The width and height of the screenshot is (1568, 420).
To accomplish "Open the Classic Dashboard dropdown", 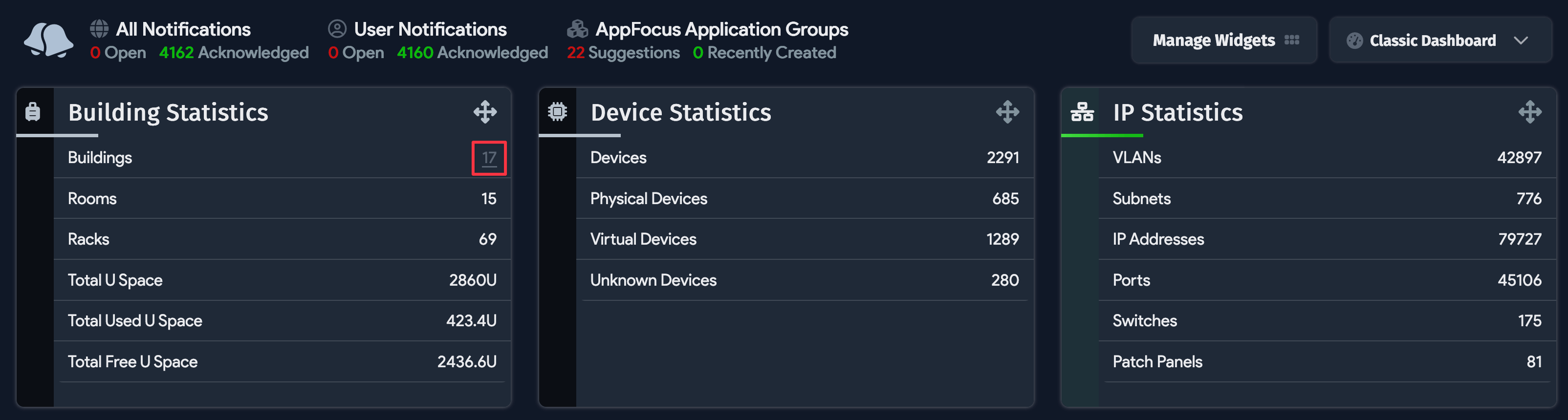I will (1439, 41).
